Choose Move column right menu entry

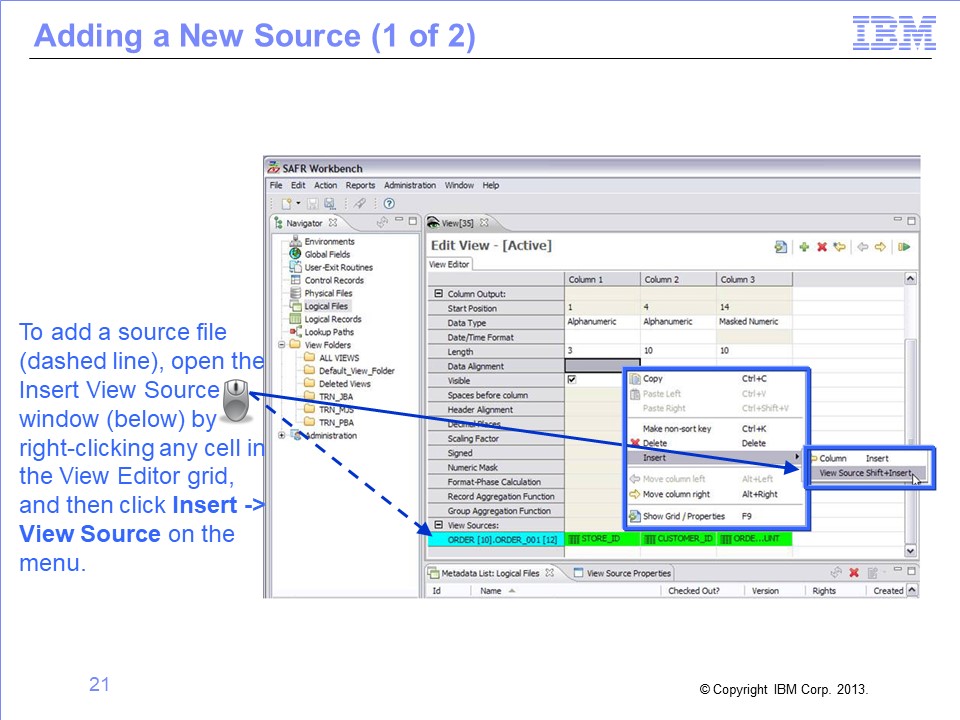(715, 494)
